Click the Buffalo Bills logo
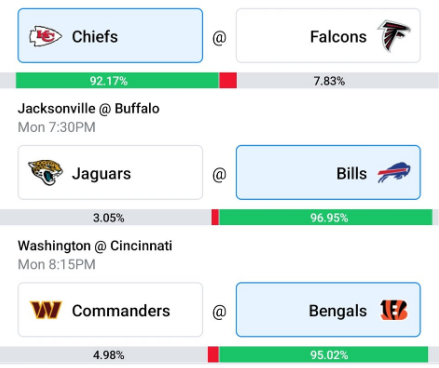439x368 pixels. [394, 172]
